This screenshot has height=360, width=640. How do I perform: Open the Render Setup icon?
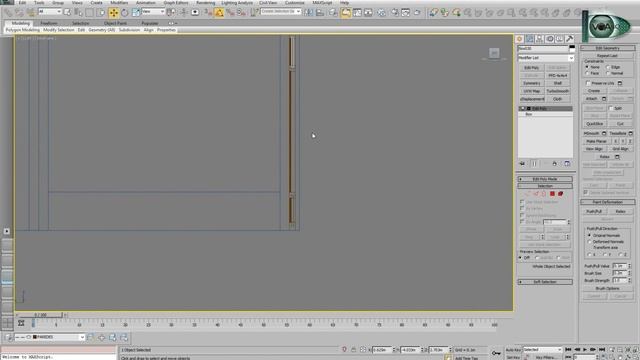(x=395, y=13)
